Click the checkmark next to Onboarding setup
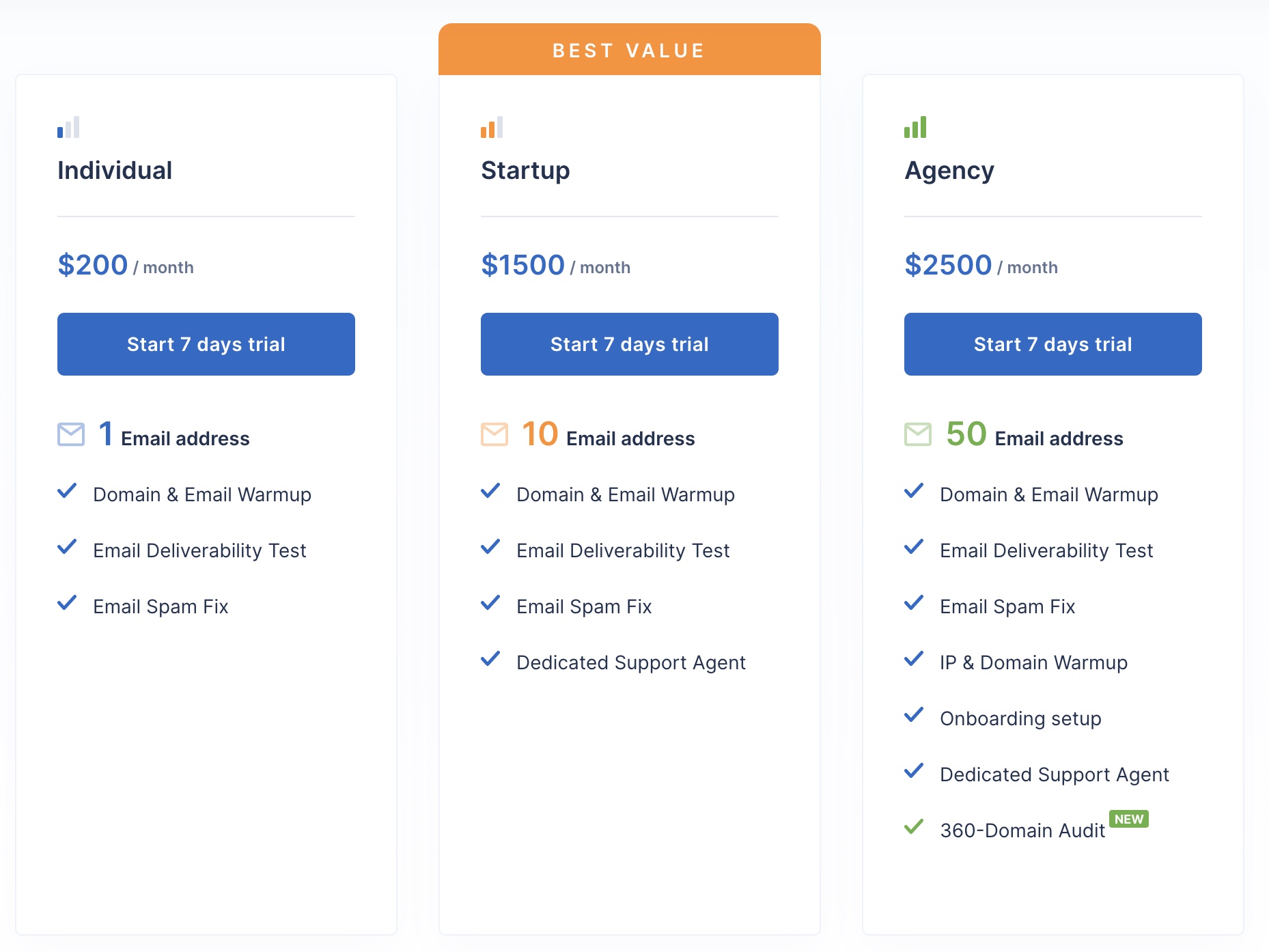This screenshot has height=952, width=1269. pos(914,715)
